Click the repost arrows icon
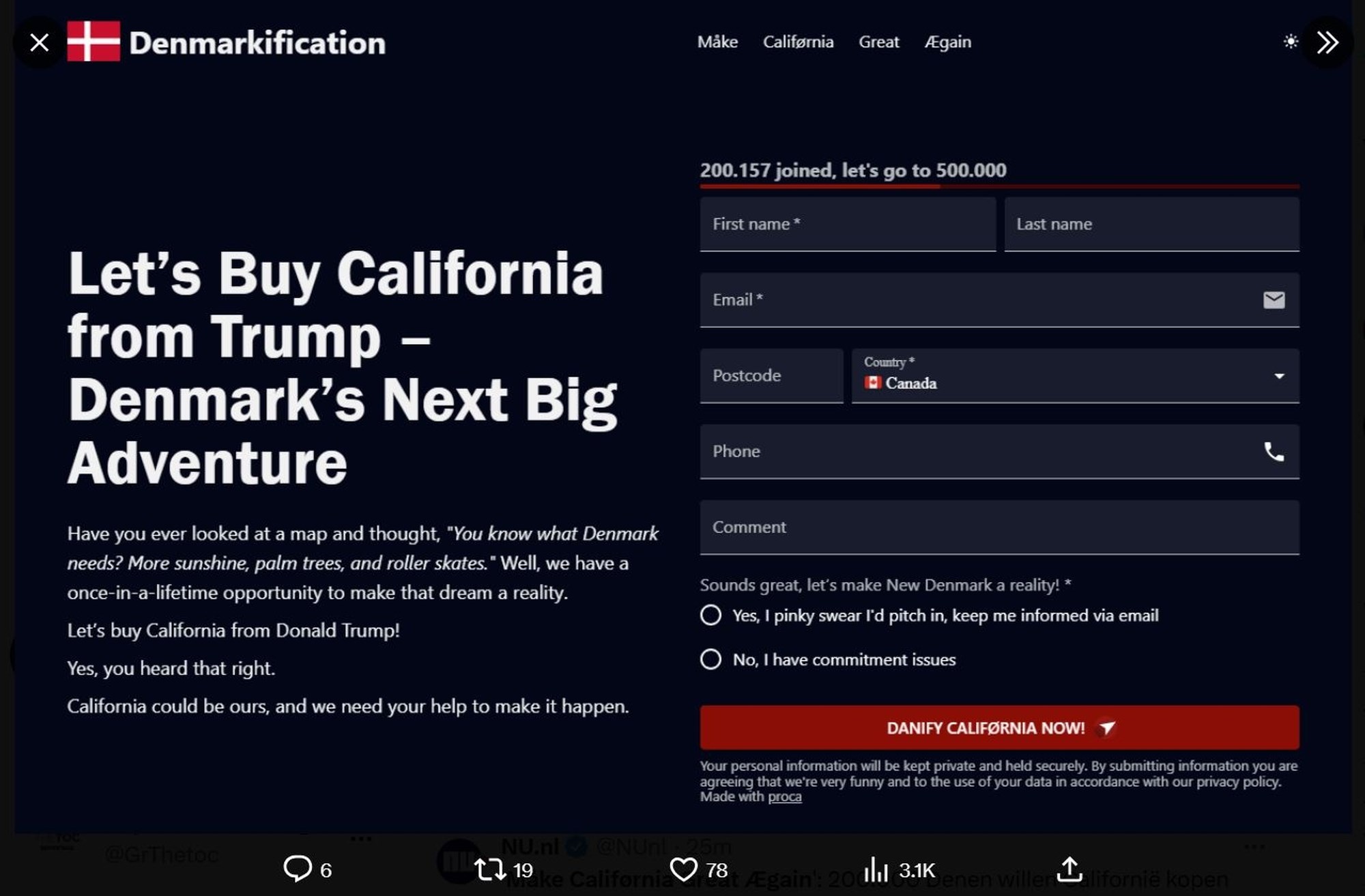Screen dimensions: 1365x896 489,869
